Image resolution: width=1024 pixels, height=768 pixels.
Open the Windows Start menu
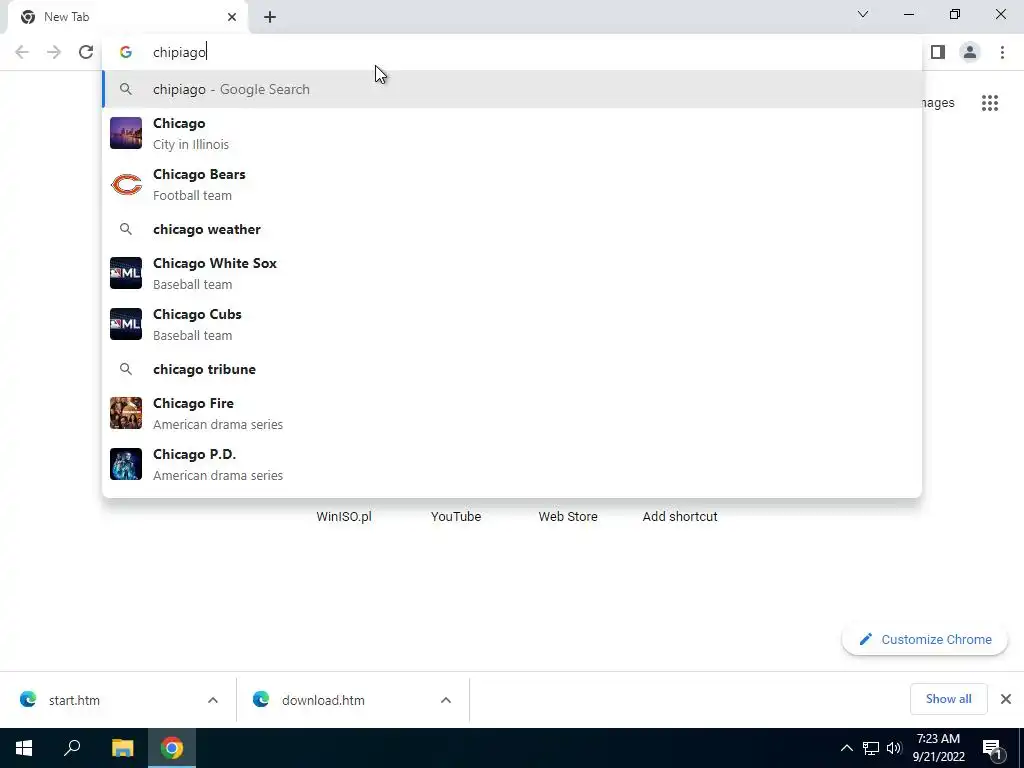click(24, 748)
